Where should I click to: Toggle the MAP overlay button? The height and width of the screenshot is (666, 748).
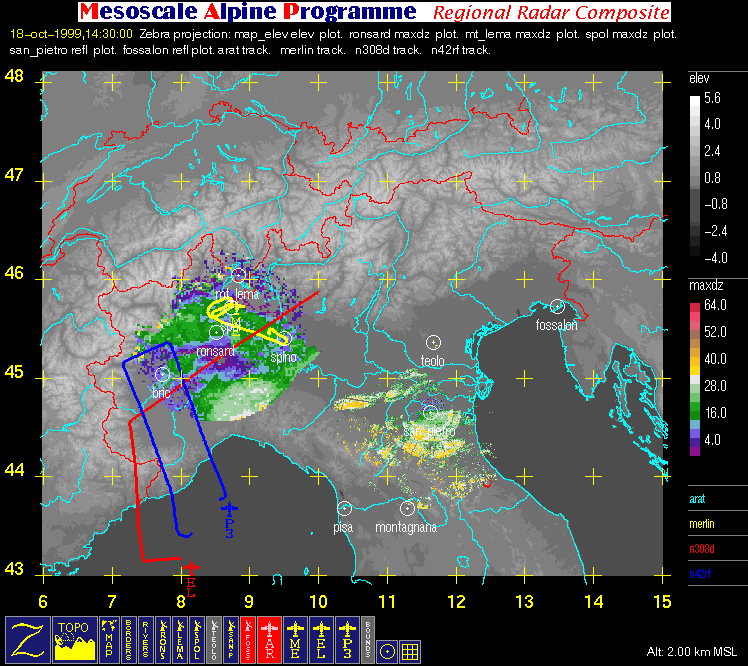109,640
